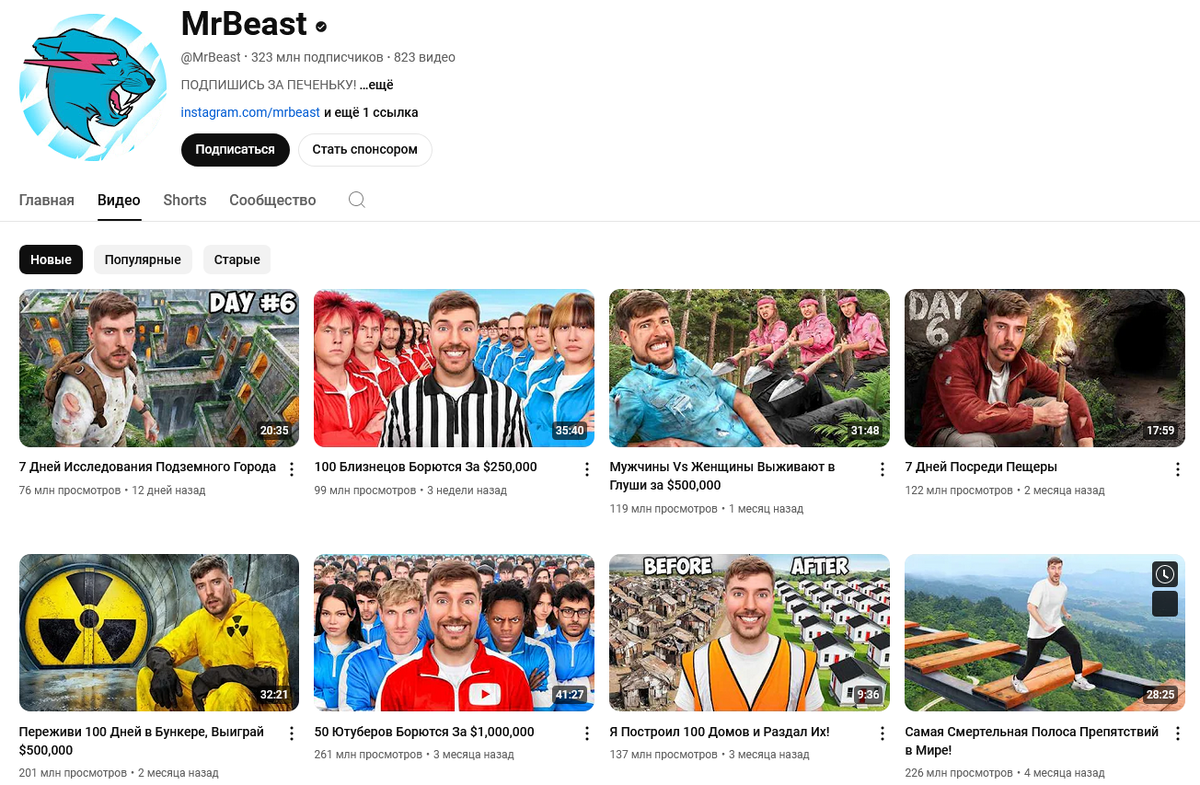Click 'и ещё 1 ссылка' to see more links
This screenshot has width=1200, height=785.
pyautogui.click(x=371, y=112)
